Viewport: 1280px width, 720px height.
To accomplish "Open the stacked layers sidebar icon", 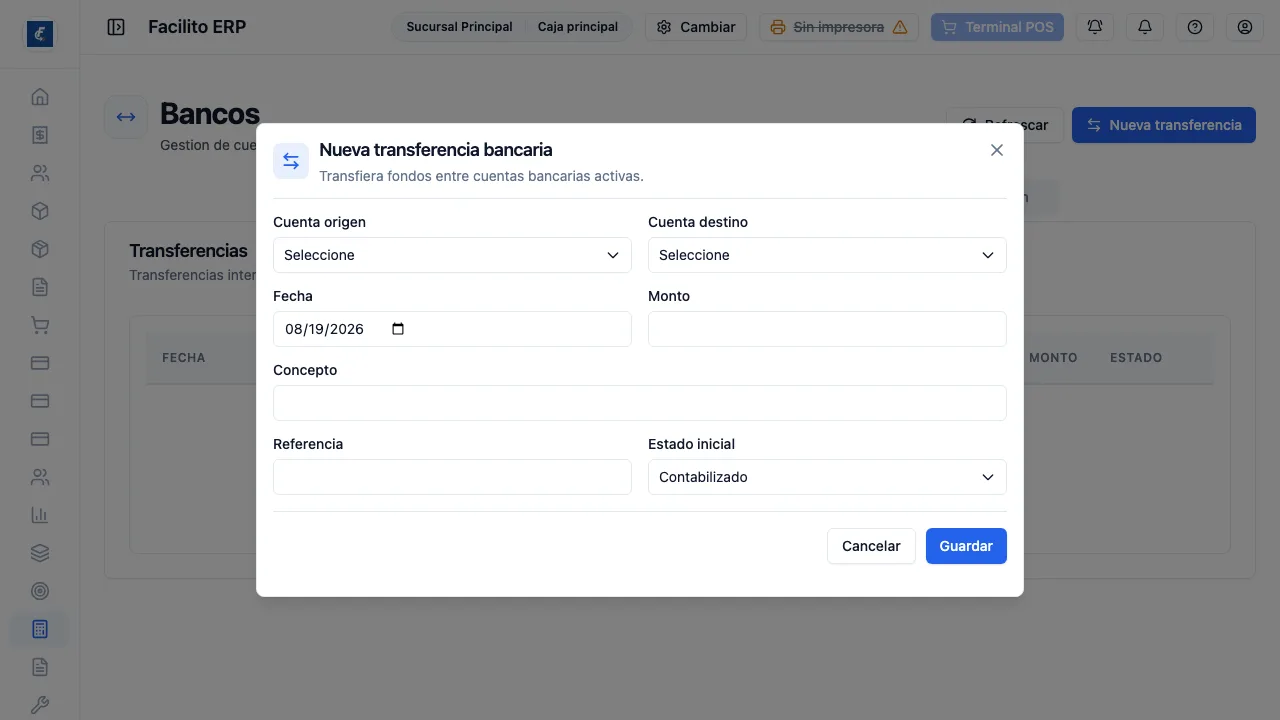I will coord(40,553).
